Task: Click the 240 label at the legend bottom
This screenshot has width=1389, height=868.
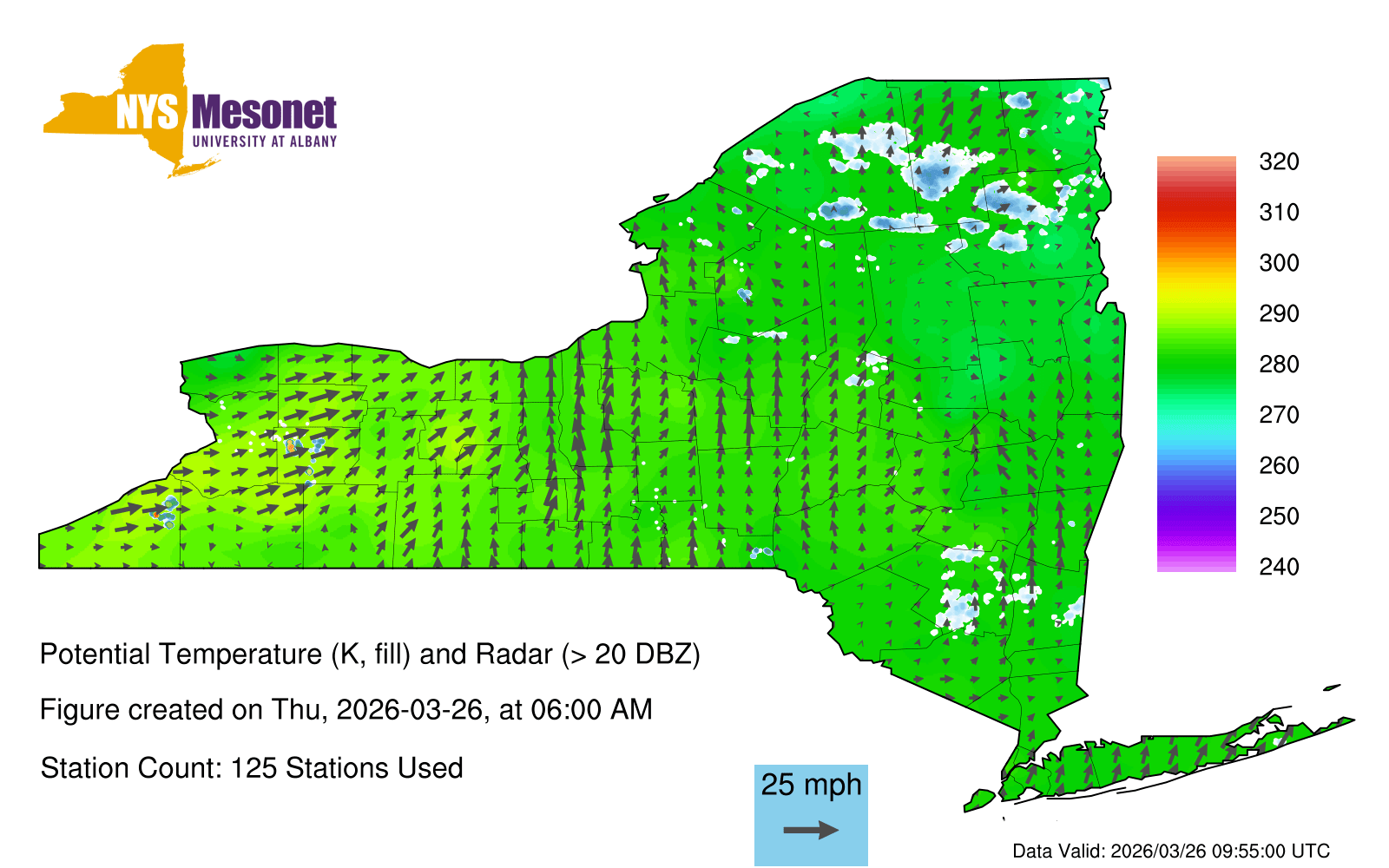Action: pos(1279,567)
